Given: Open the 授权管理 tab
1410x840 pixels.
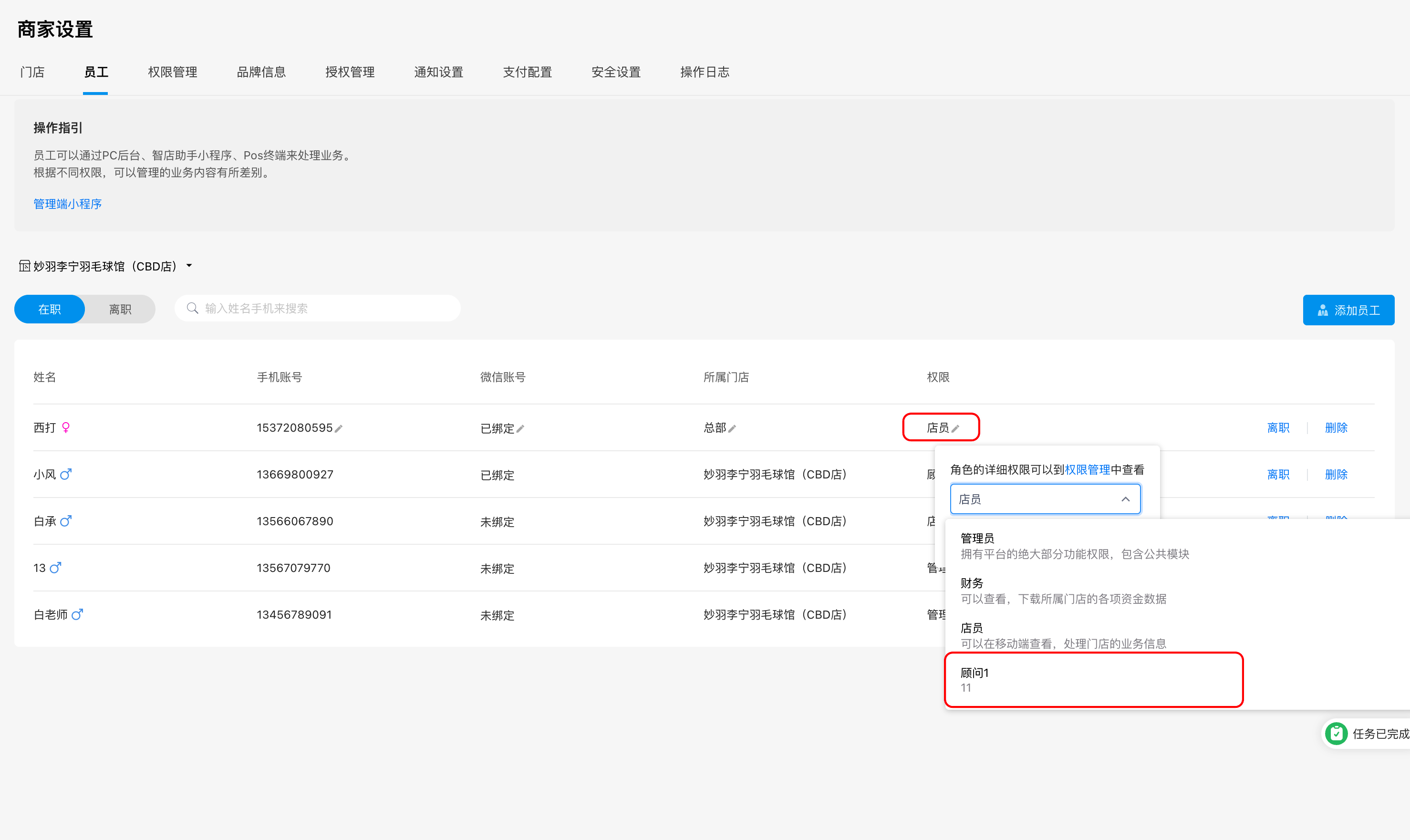Looking at the screenshot, I should click(x=350, y=72).
